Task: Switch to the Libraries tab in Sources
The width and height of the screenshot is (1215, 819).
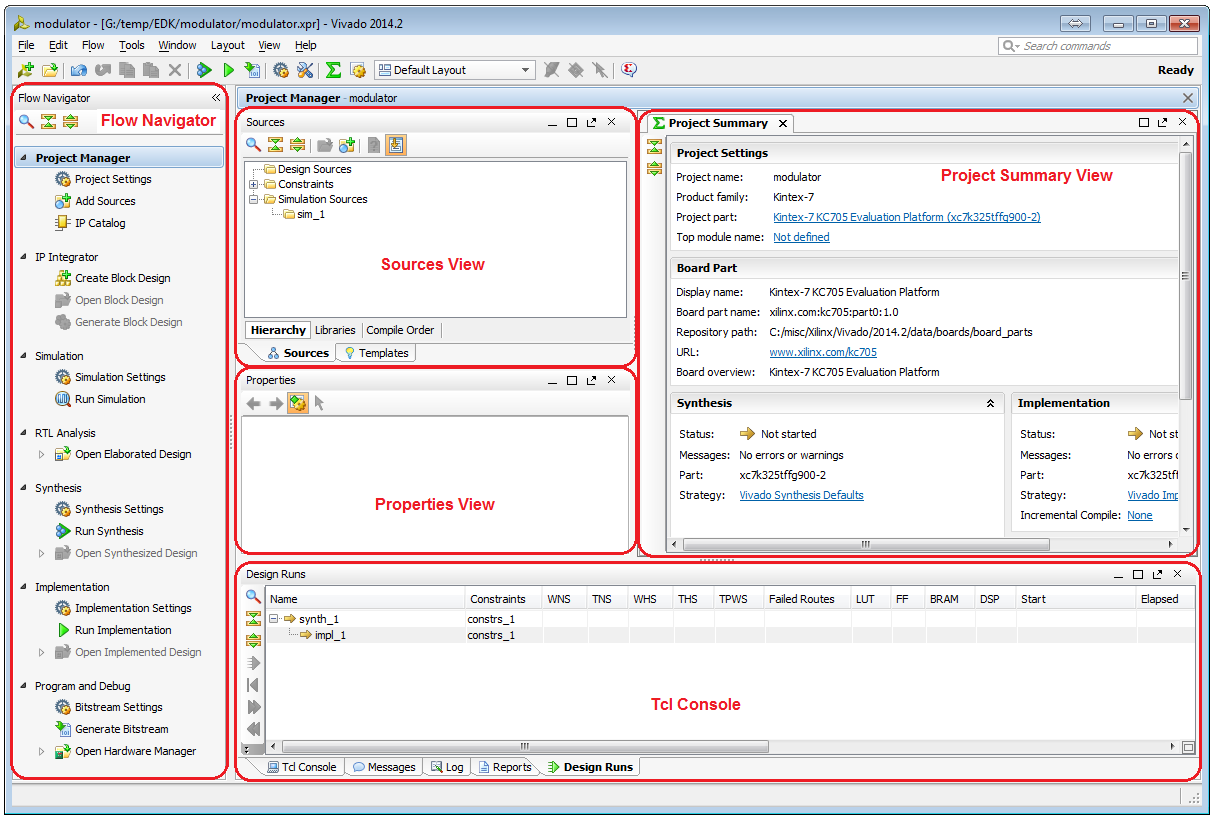Action: tap(335, 330)
